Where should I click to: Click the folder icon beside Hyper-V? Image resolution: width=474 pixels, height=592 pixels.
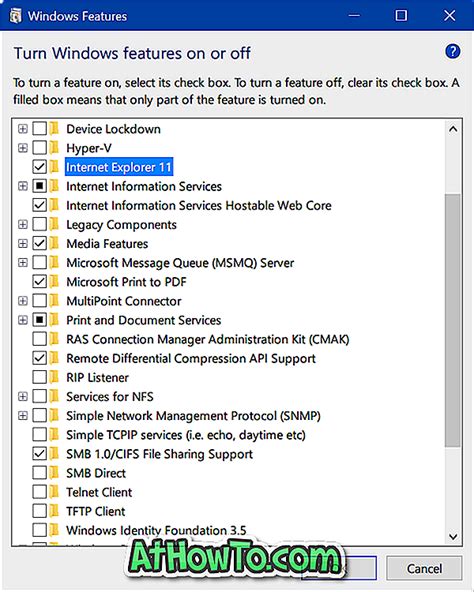[x=55, y=148]
